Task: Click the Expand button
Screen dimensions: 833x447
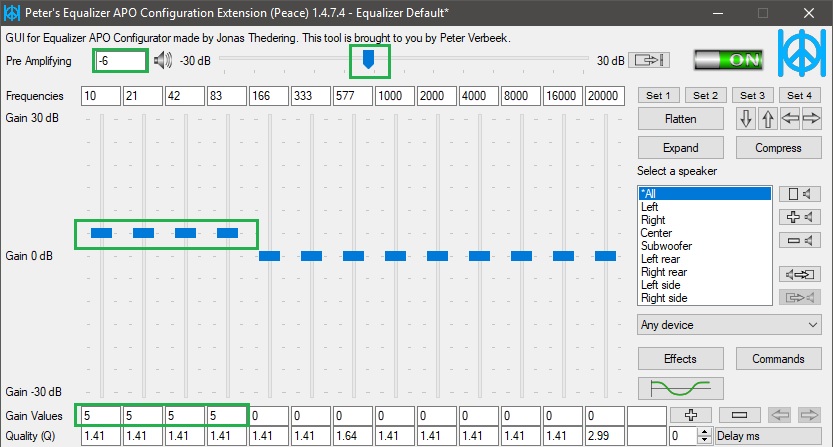Action: coord(681,148)
